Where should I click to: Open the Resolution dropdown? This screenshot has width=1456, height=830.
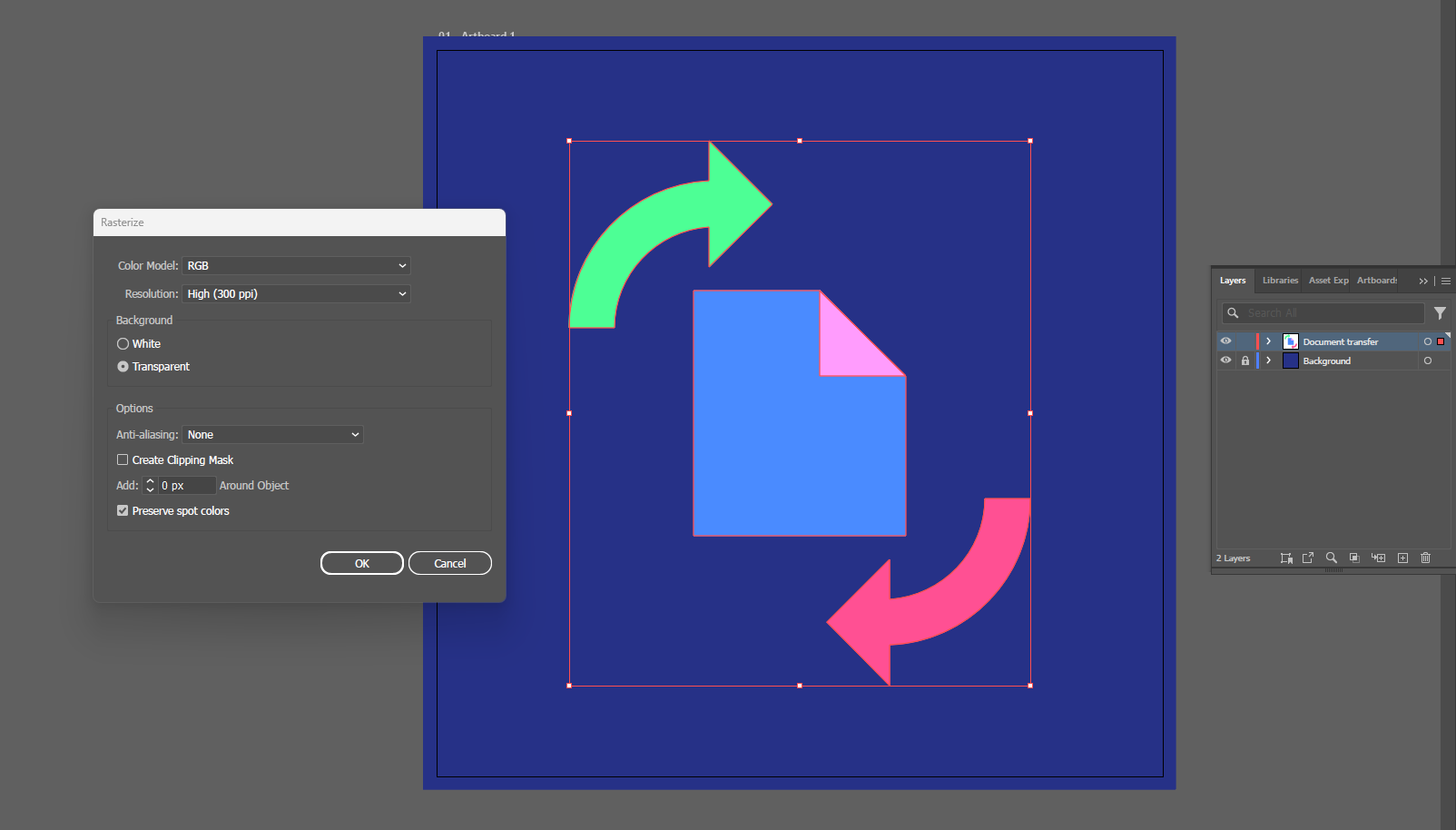point(296,293)
